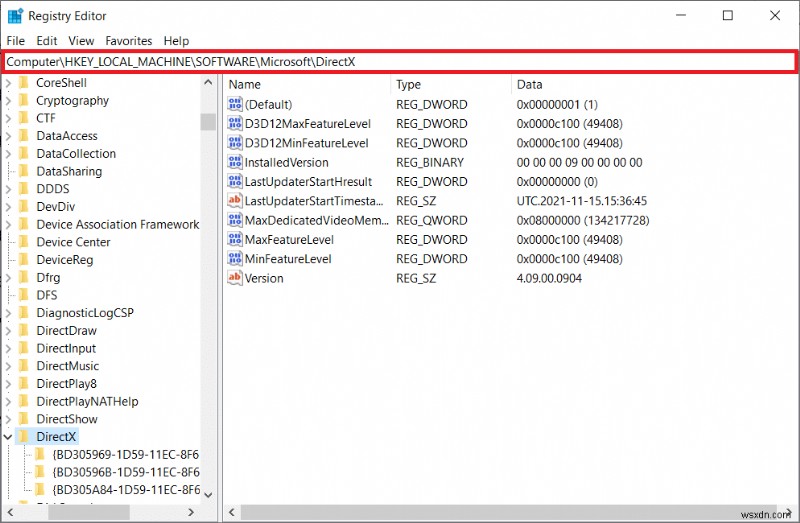Click the registry path address bar
Image resolution: width=800 pixels, height=523 pixels.
(400, 62)
